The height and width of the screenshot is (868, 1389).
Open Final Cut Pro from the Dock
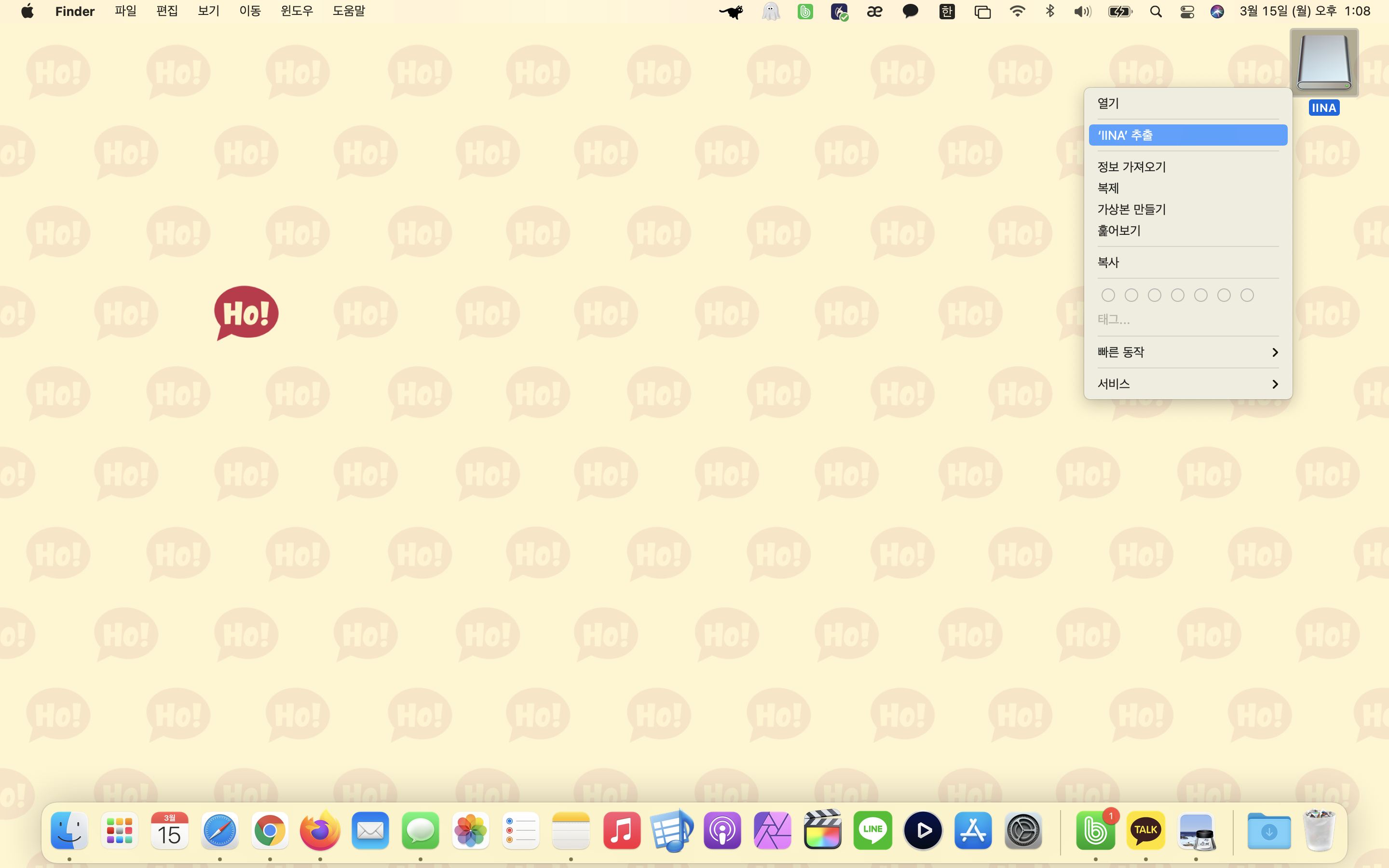(x=822, y=830)
